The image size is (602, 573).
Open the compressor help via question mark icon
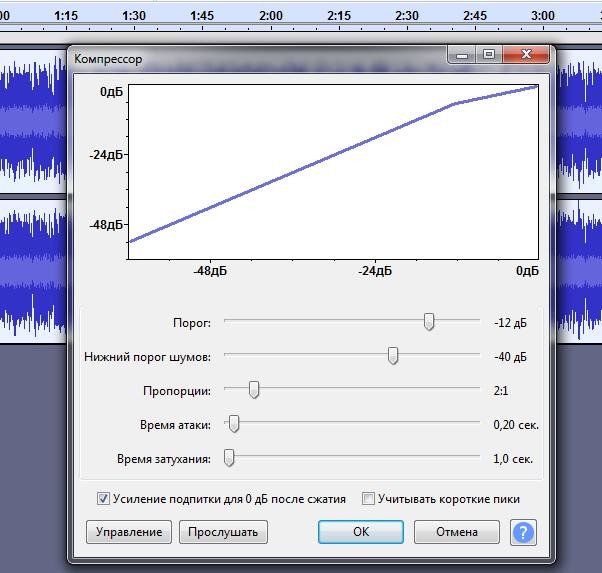pos(523,532)
